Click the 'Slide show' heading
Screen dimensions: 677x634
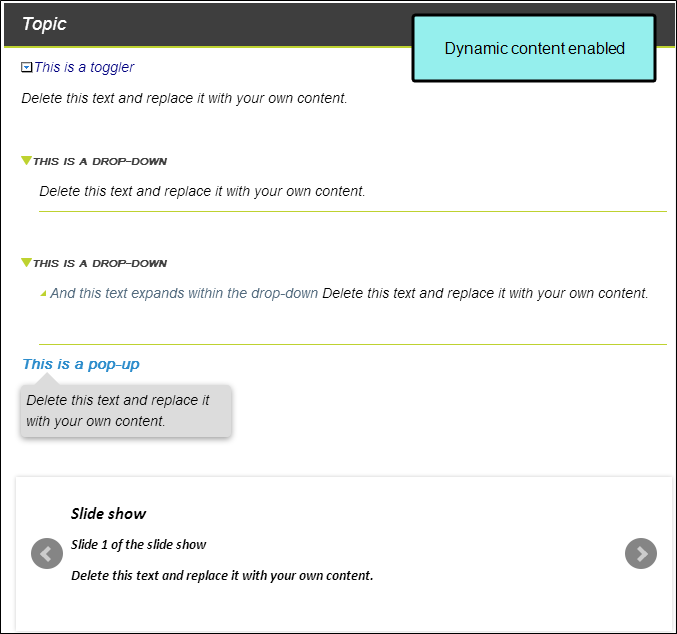[108, 514]
